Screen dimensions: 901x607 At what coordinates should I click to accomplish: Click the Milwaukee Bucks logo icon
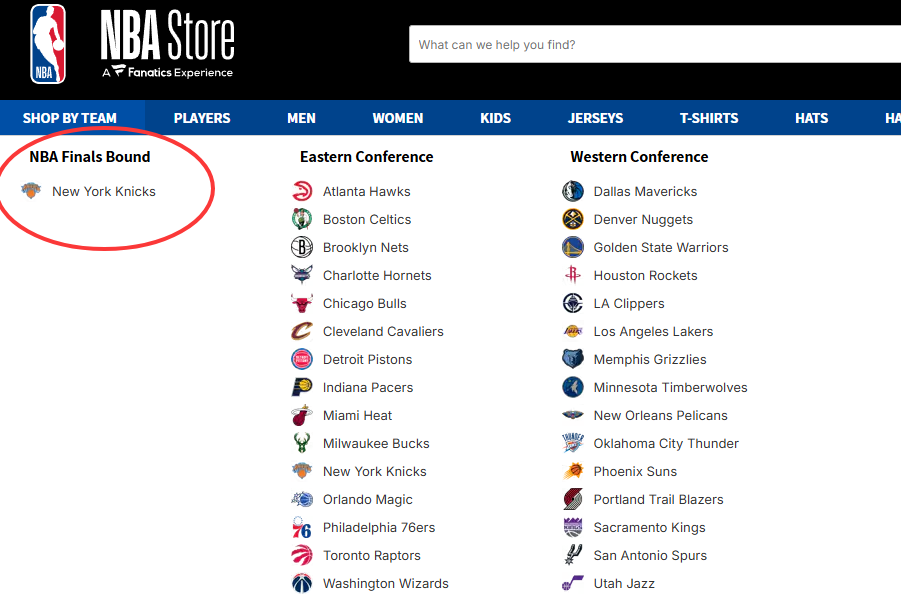[302, 443]
